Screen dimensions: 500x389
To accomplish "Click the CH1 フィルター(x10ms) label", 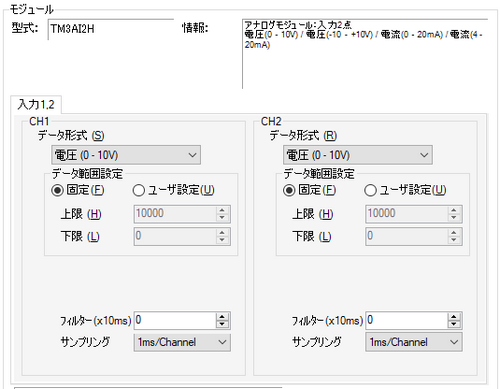I will 96,321.
